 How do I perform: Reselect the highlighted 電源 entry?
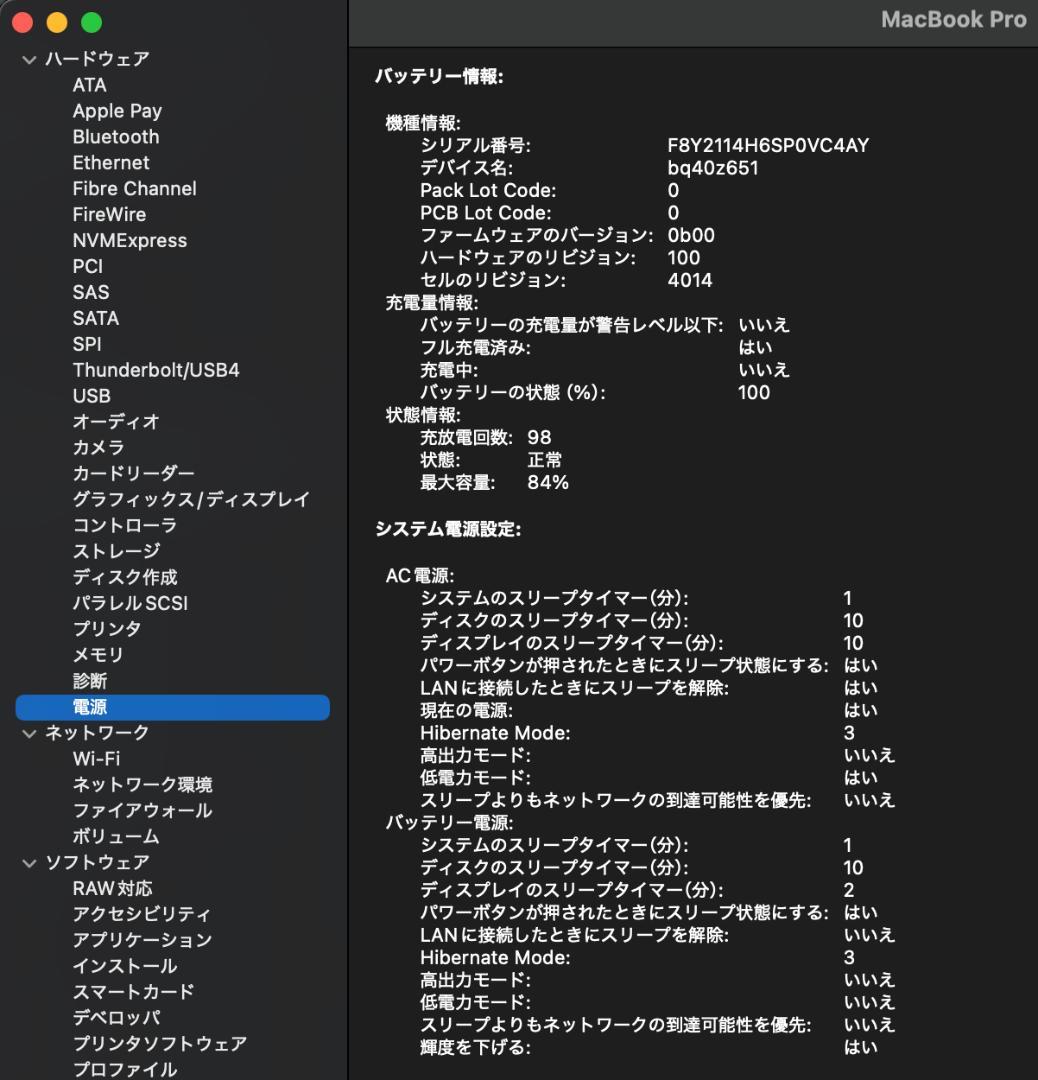pos(90,707)
